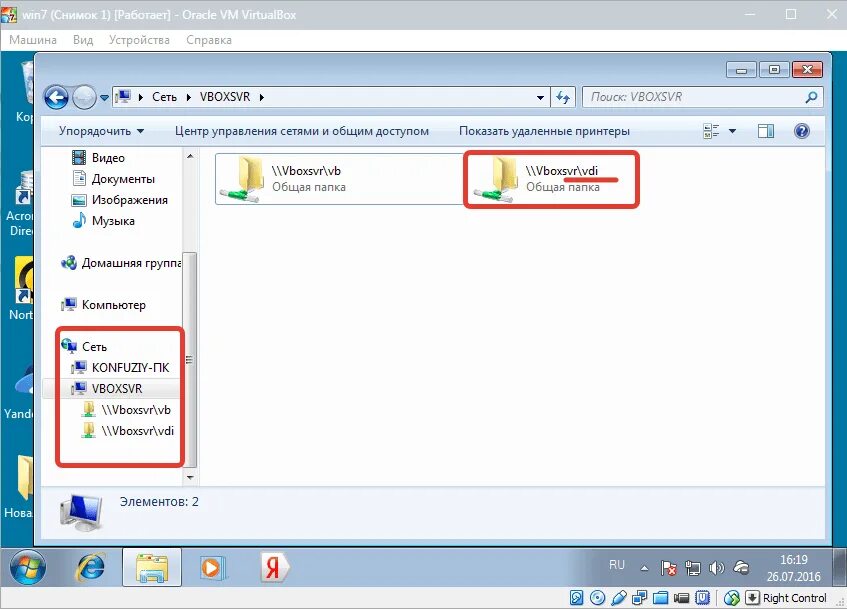Open the Explorer help question-mark icon
The height and width of the screenshot is (609, 847).
point(802,131)
